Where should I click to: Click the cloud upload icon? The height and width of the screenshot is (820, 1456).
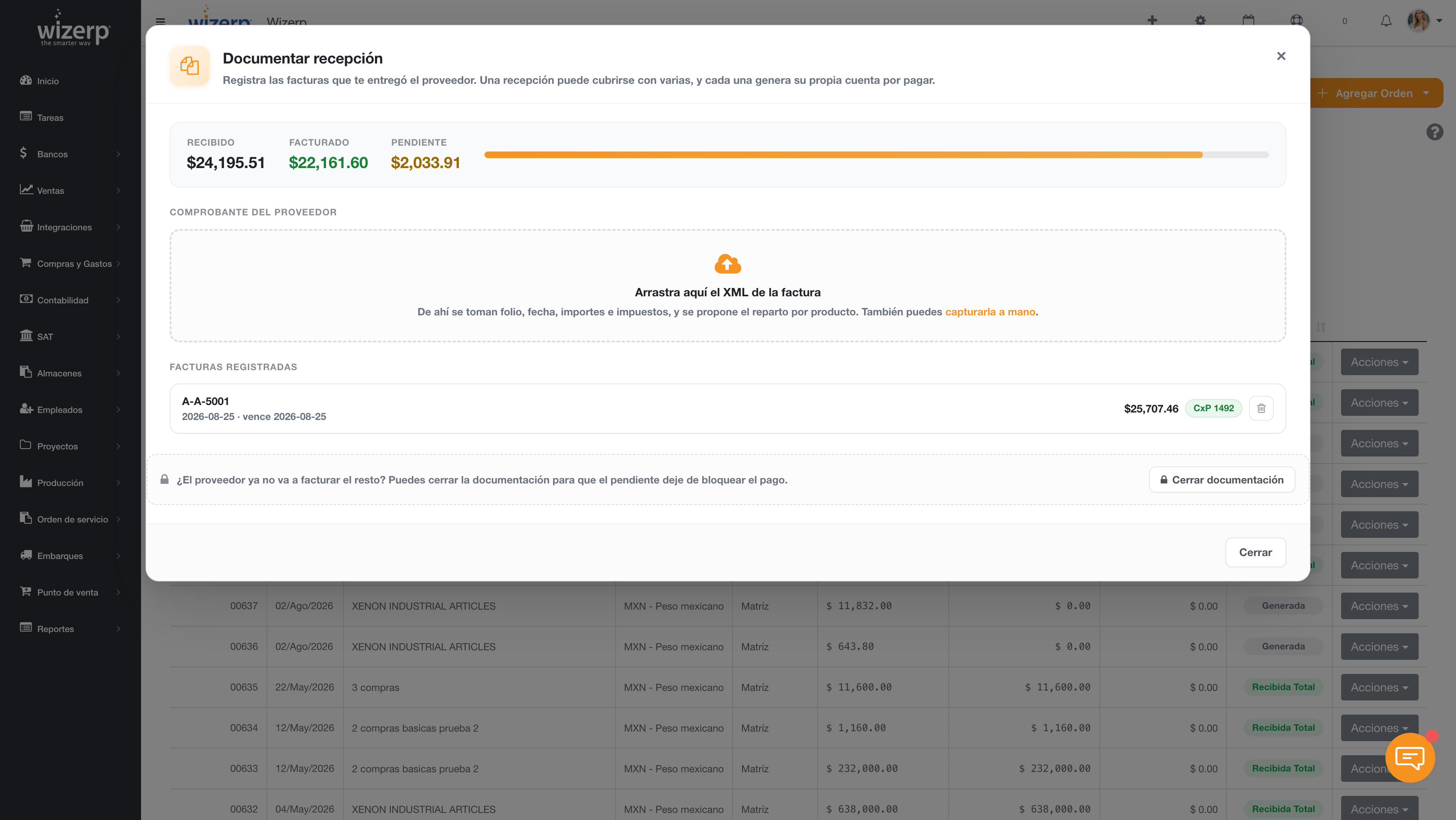[728, 264]
